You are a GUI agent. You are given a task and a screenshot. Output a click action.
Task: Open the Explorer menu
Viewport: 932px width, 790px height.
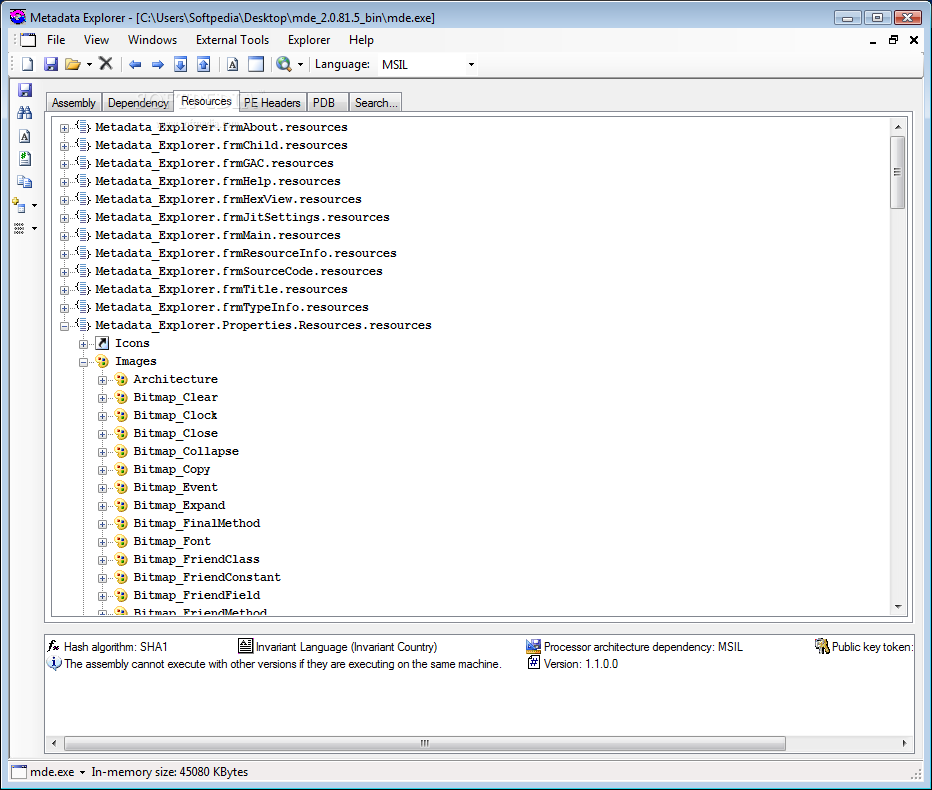click(309, 40)
